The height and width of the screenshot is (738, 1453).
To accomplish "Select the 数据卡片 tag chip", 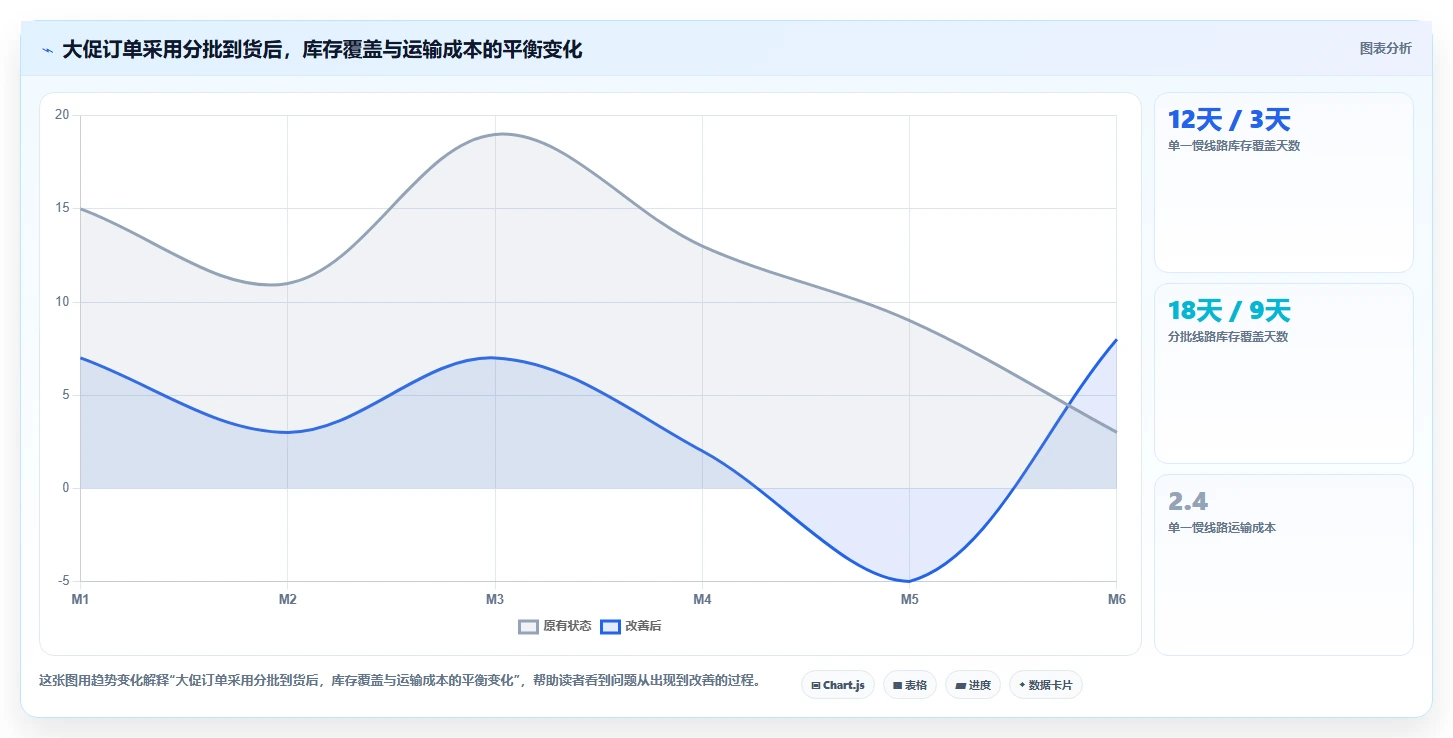I will (x=1046, y=685).
